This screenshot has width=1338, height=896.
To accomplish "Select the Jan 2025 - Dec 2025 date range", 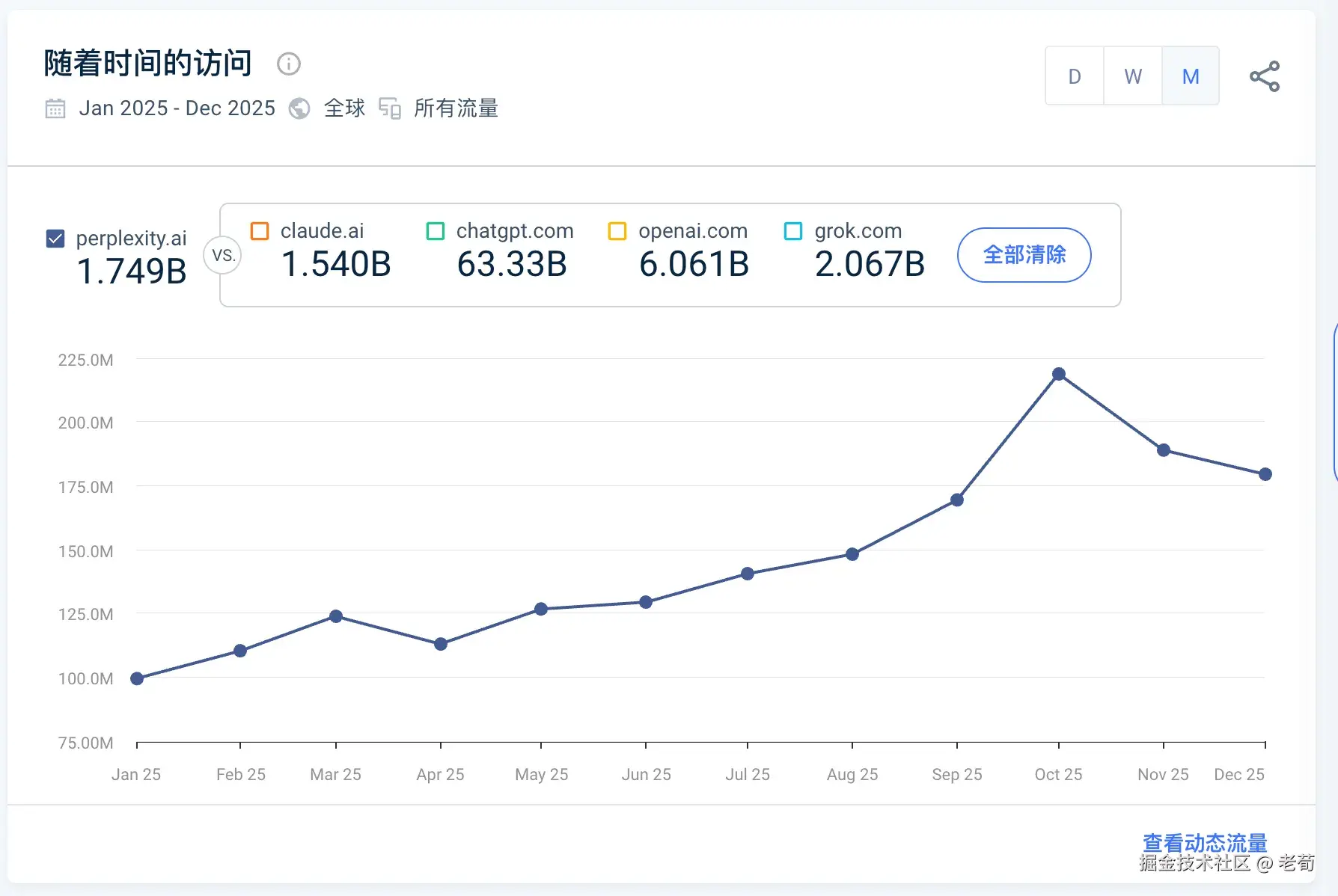I will click(x=177, y=108).
